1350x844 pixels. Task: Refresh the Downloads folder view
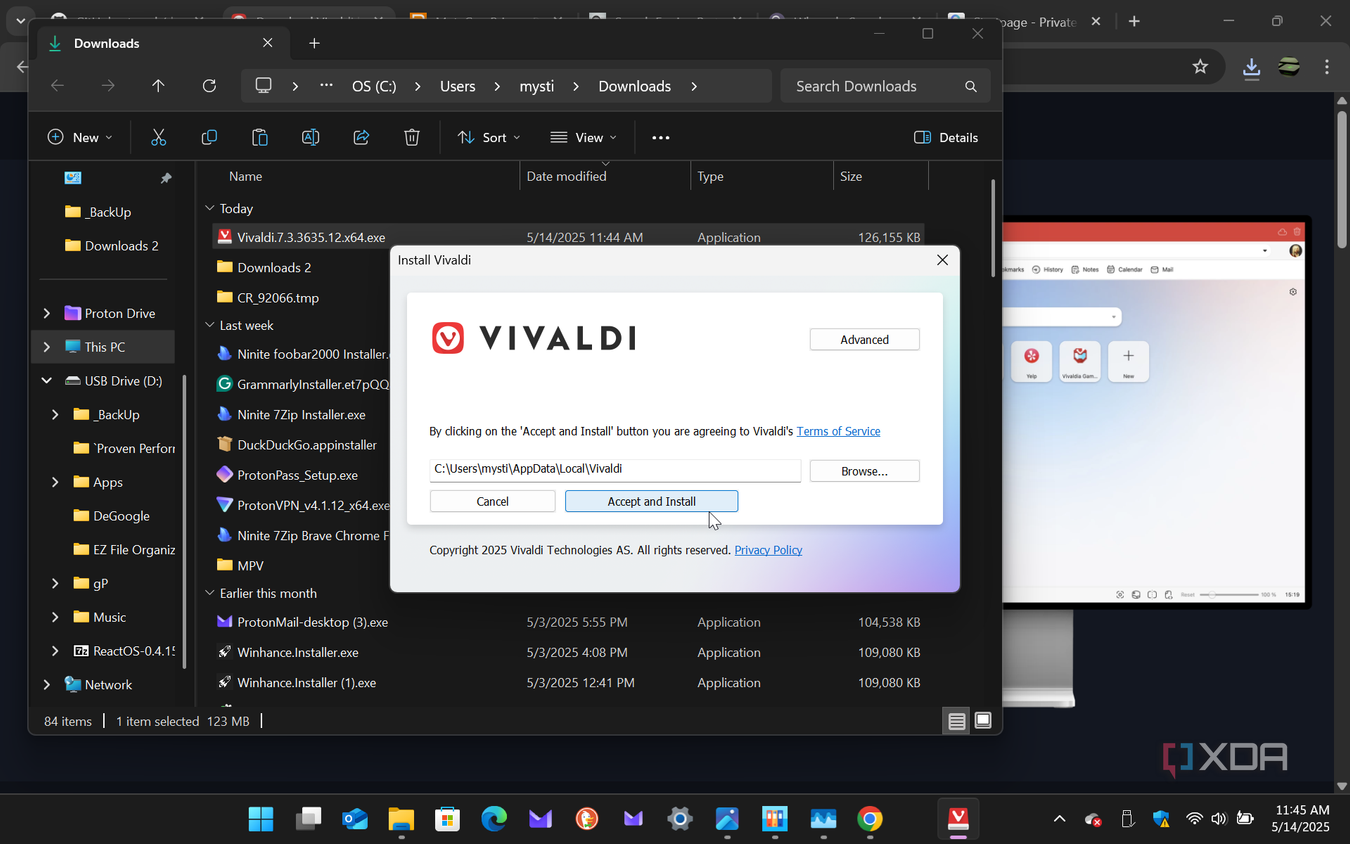pyautogui.click(x=209, y=86)
